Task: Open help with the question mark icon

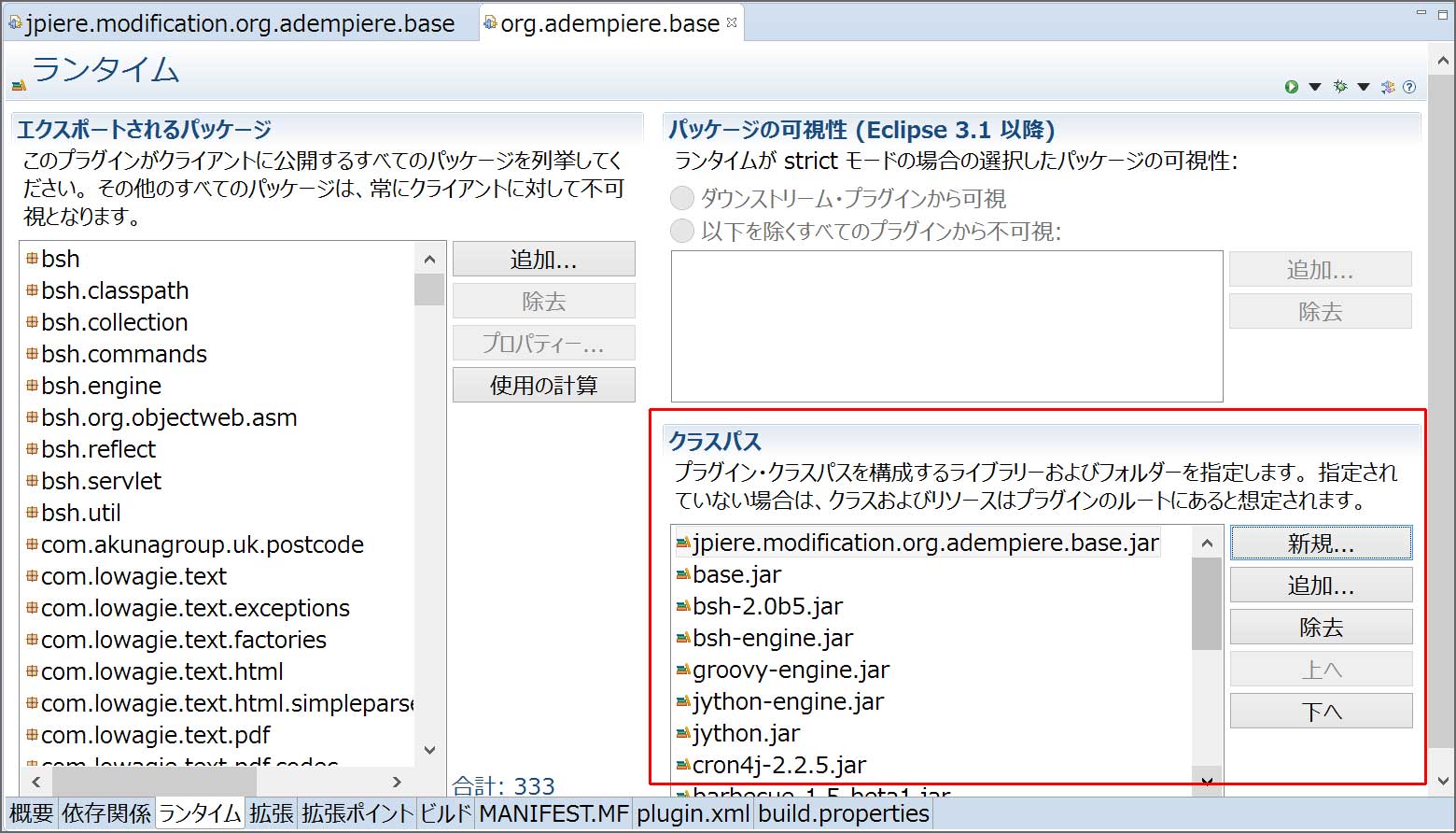Action: (x=1409, y=87)
